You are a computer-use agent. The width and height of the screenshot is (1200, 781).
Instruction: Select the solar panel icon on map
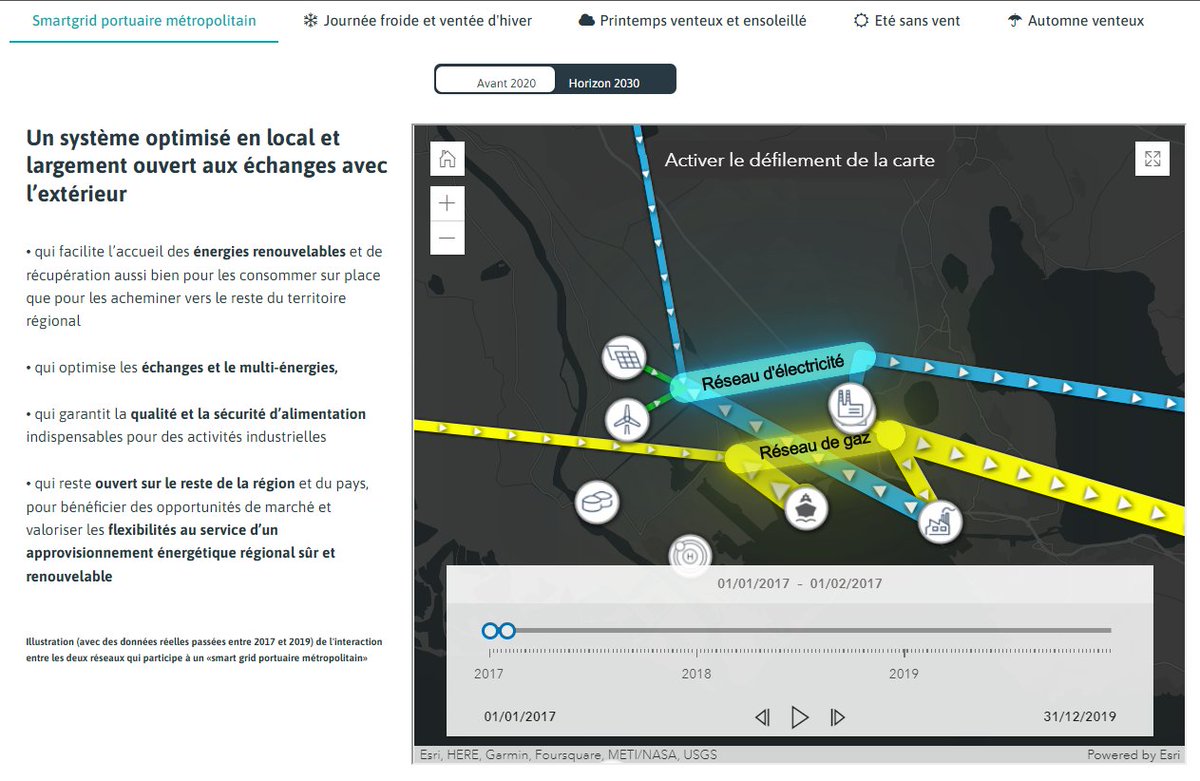click(x=626, y=359)
